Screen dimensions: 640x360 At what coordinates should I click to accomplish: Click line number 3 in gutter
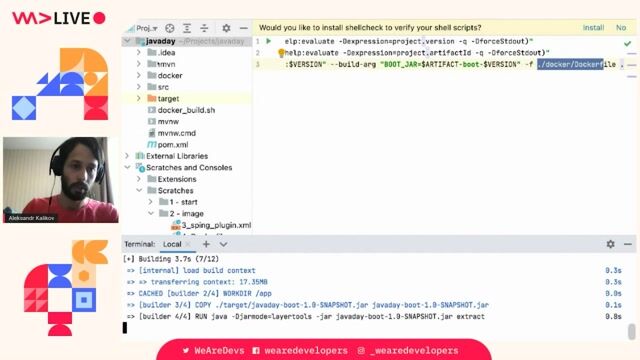258,64
